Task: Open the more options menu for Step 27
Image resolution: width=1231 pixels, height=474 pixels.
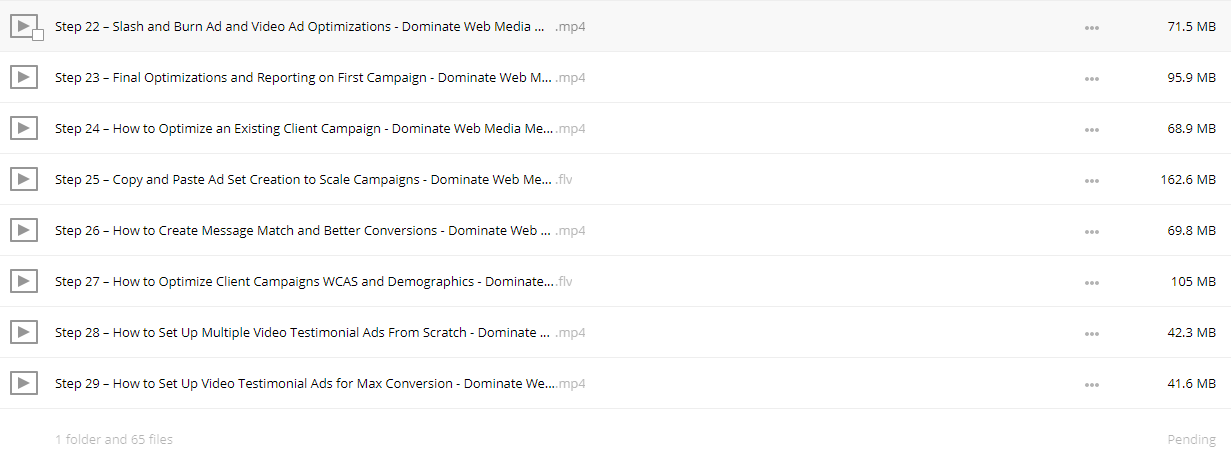Action: tap(1092, 282)
